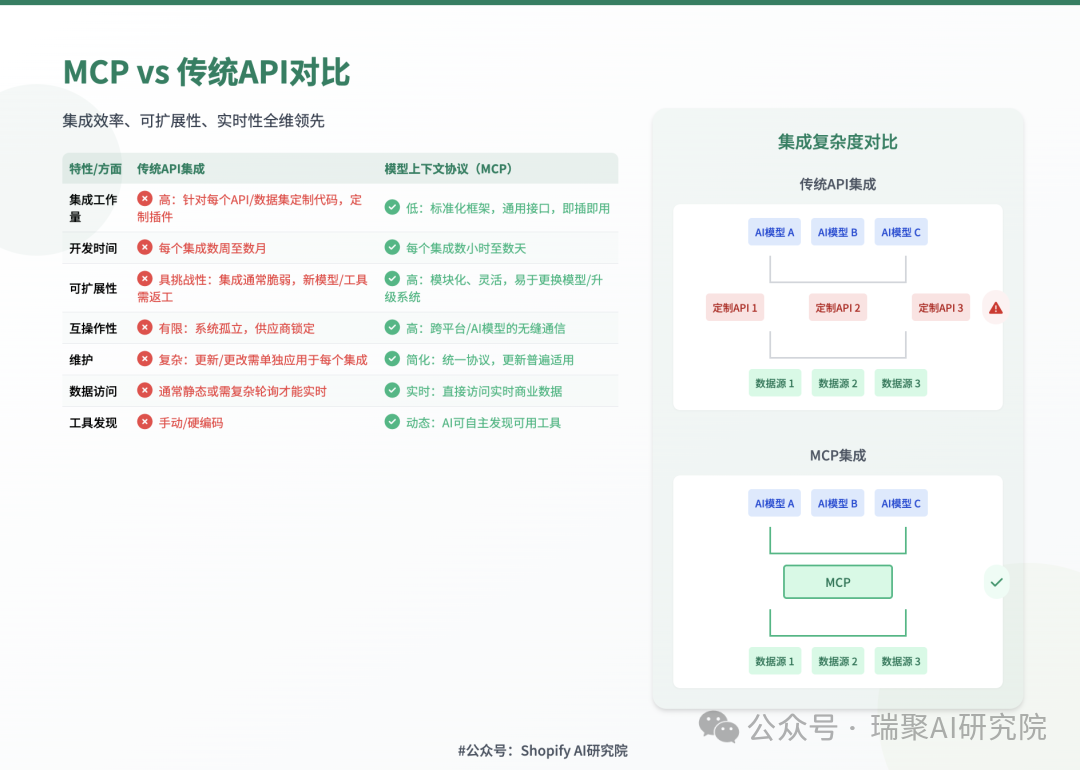Screen dimensions: 1080x770
Task: Click green check icon in 互操作性 row
Action: tap(392, 327)
